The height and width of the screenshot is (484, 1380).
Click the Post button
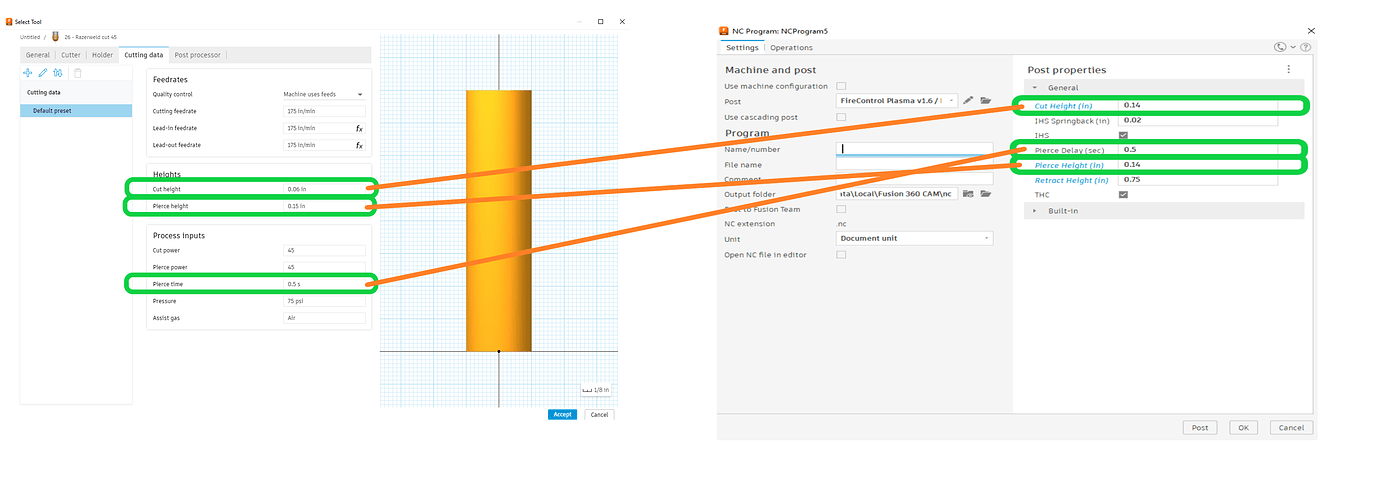1200,427
